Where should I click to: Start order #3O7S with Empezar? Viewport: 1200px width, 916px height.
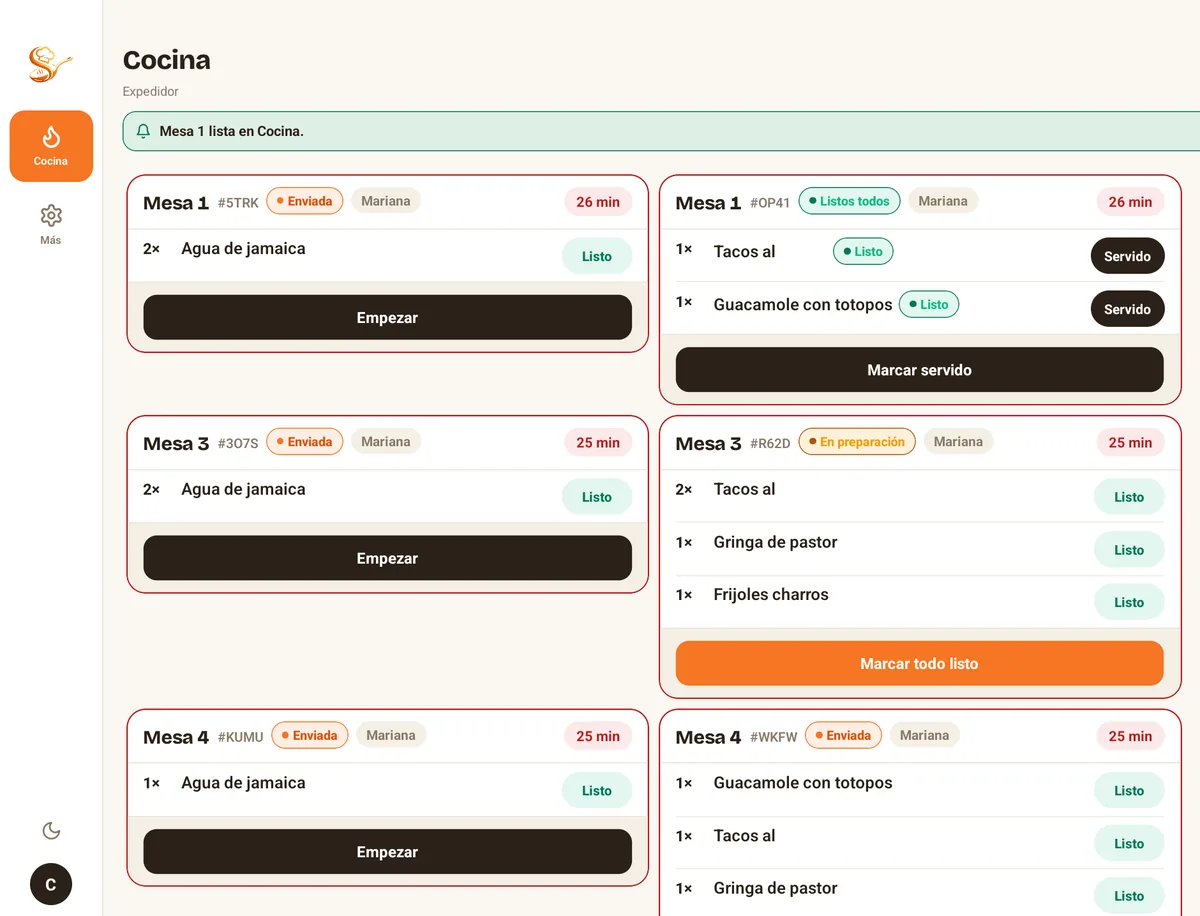click(387, 558)
